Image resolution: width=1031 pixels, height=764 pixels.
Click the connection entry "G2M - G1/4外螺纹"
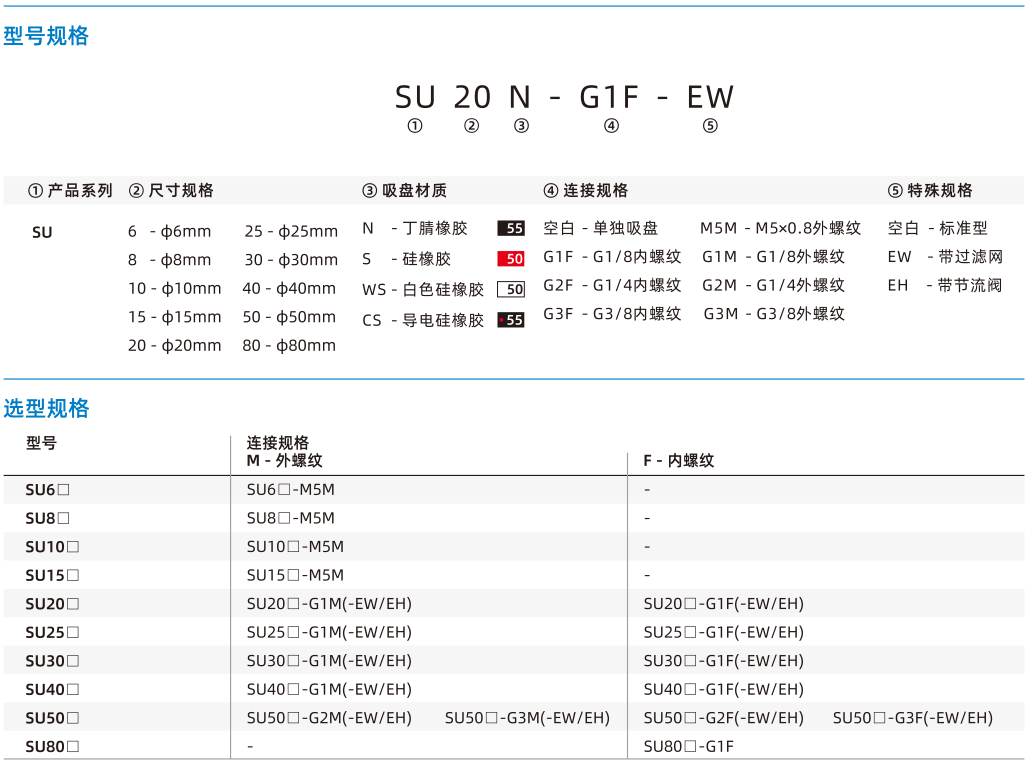click(x=773, y=285)
